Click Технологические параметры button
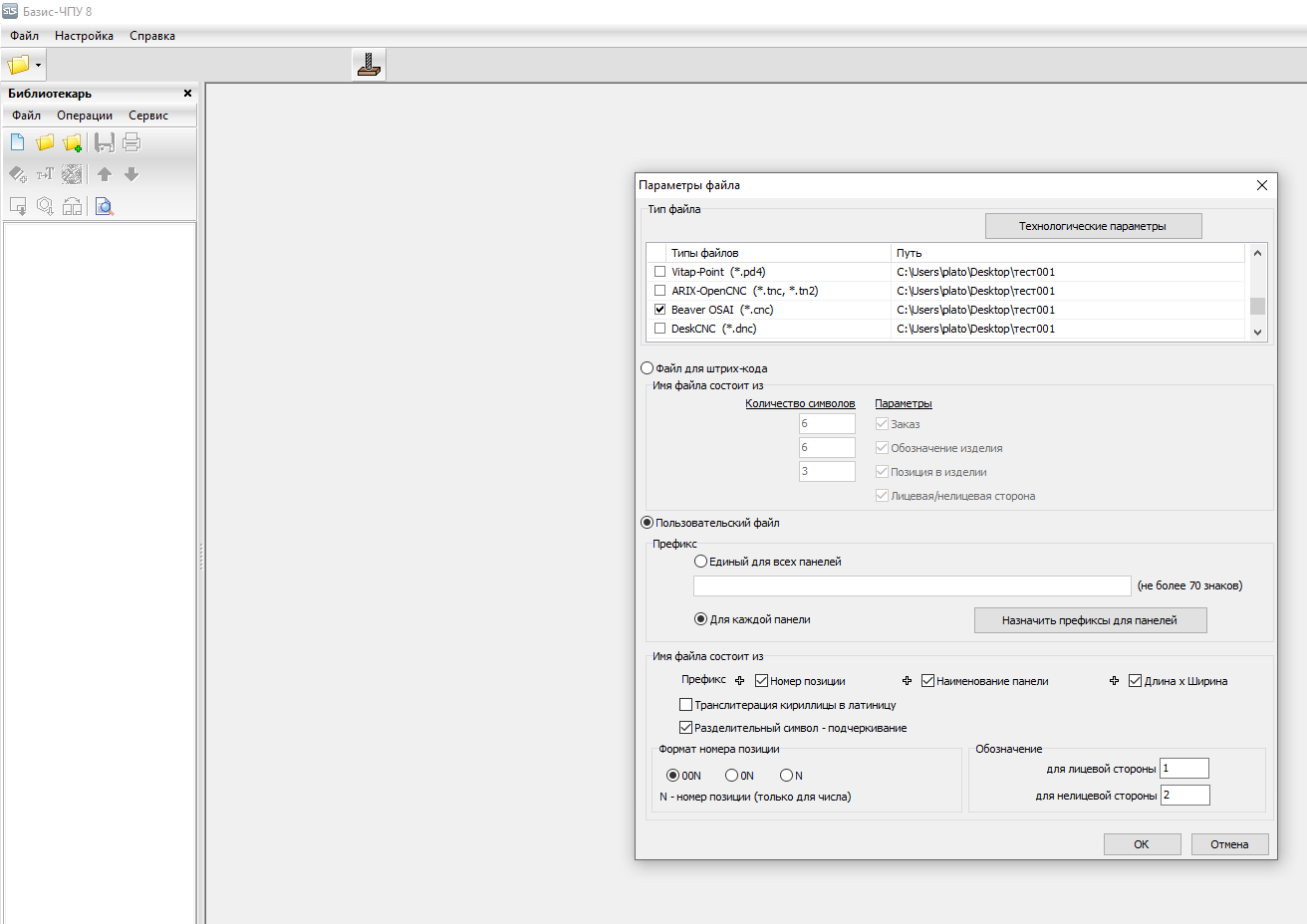The height and width of the screenshot is (924, 1307). 1093,226
